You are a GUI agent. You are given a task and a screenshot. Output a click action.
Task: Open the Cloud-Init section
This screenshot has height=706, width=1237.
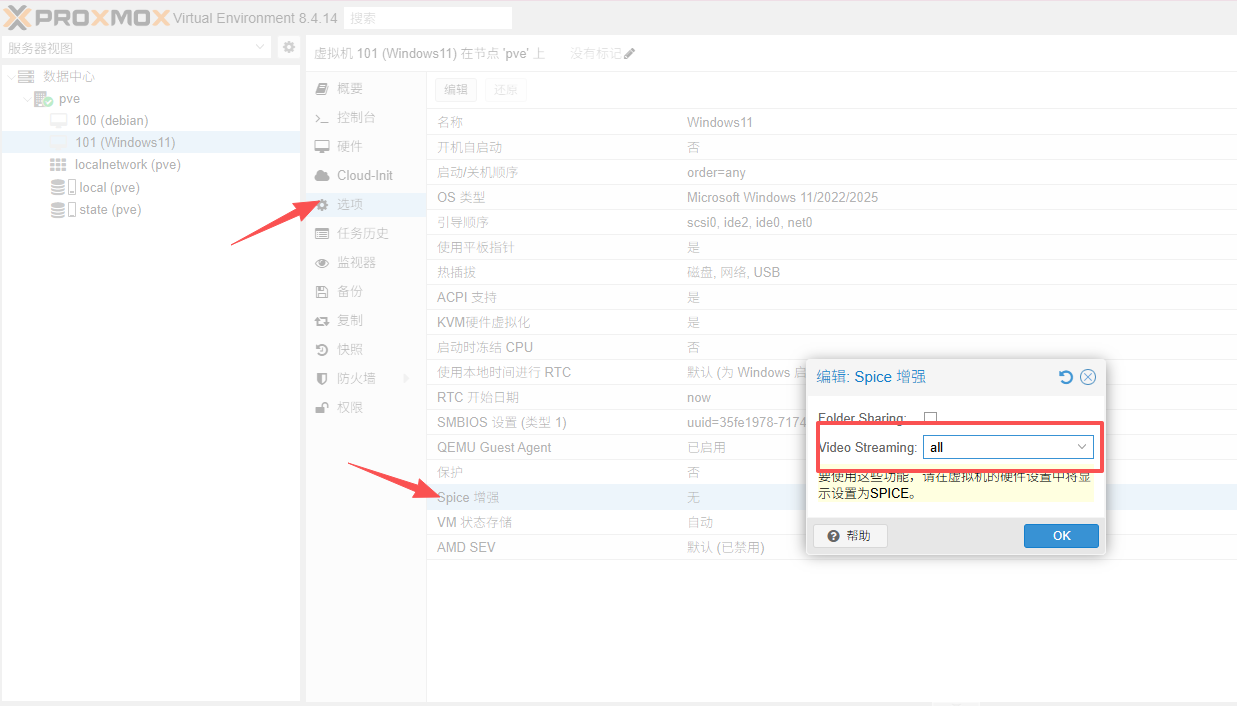(364, 175)
